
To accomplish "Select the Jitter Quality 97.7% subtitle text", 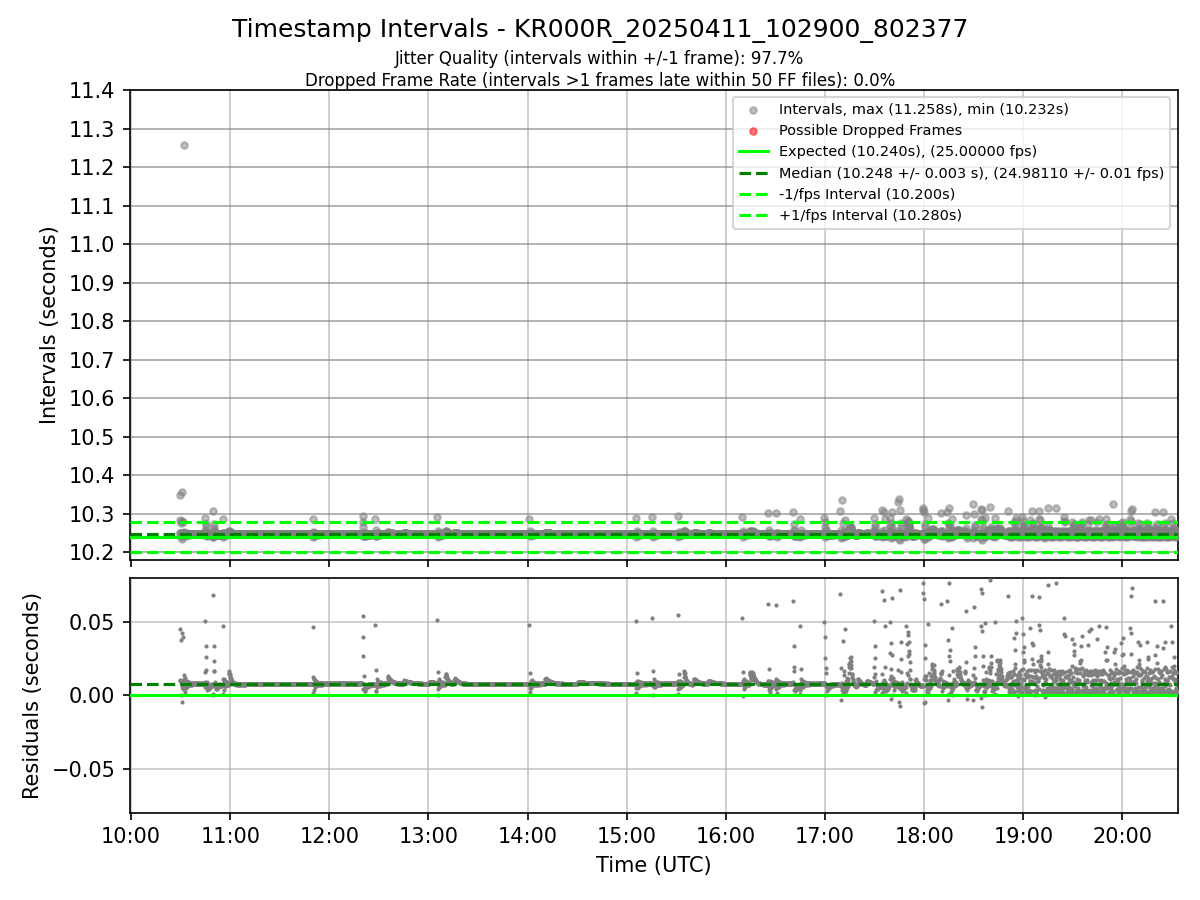I will click(x=599, y=59).
